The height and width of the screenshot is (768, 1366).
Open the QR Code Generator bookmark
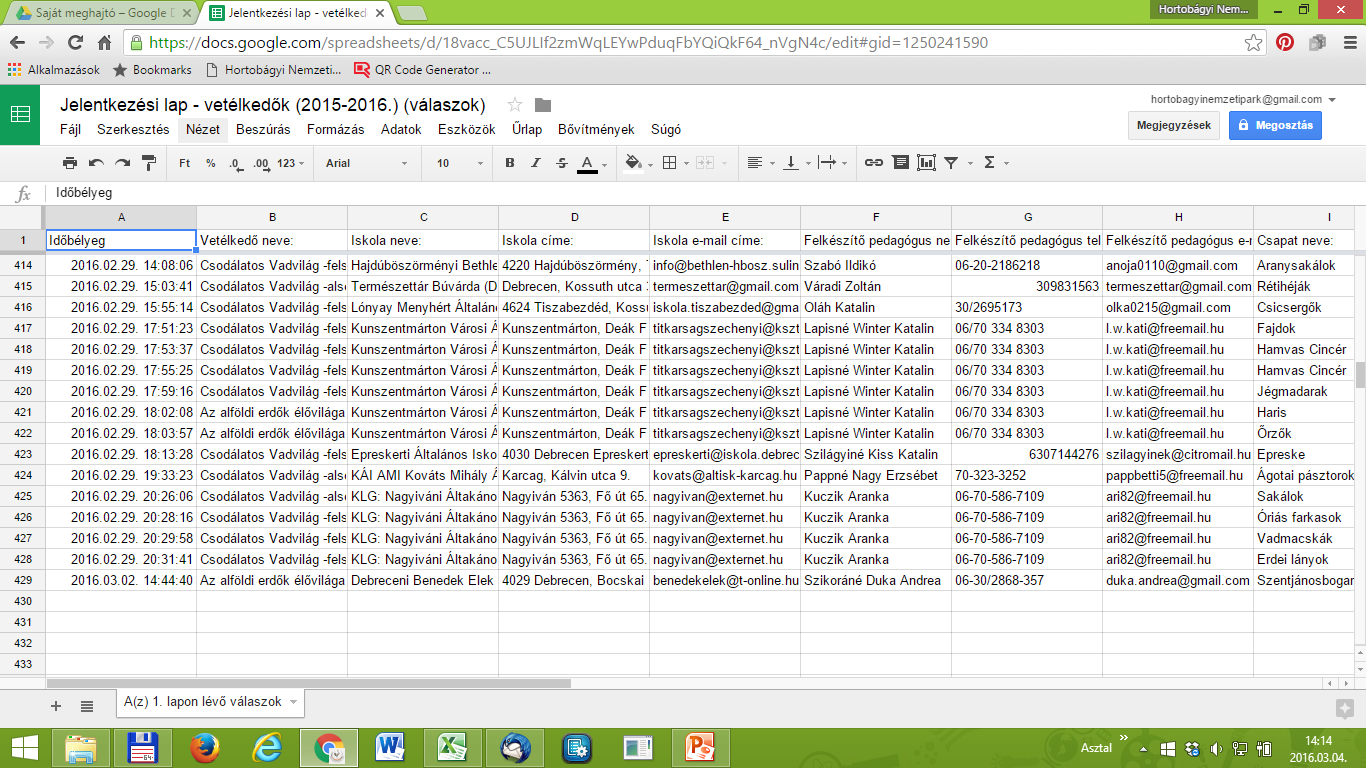click(x=422, y=70)
